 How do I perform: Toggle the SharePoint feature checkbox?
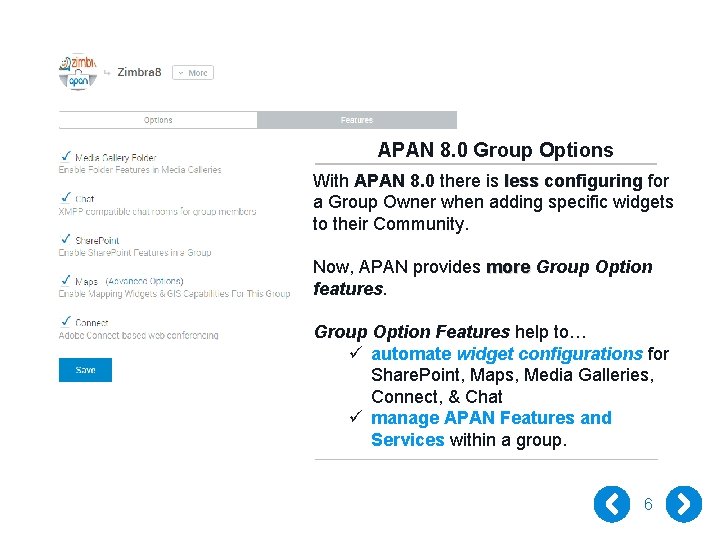tap(66, 239)
